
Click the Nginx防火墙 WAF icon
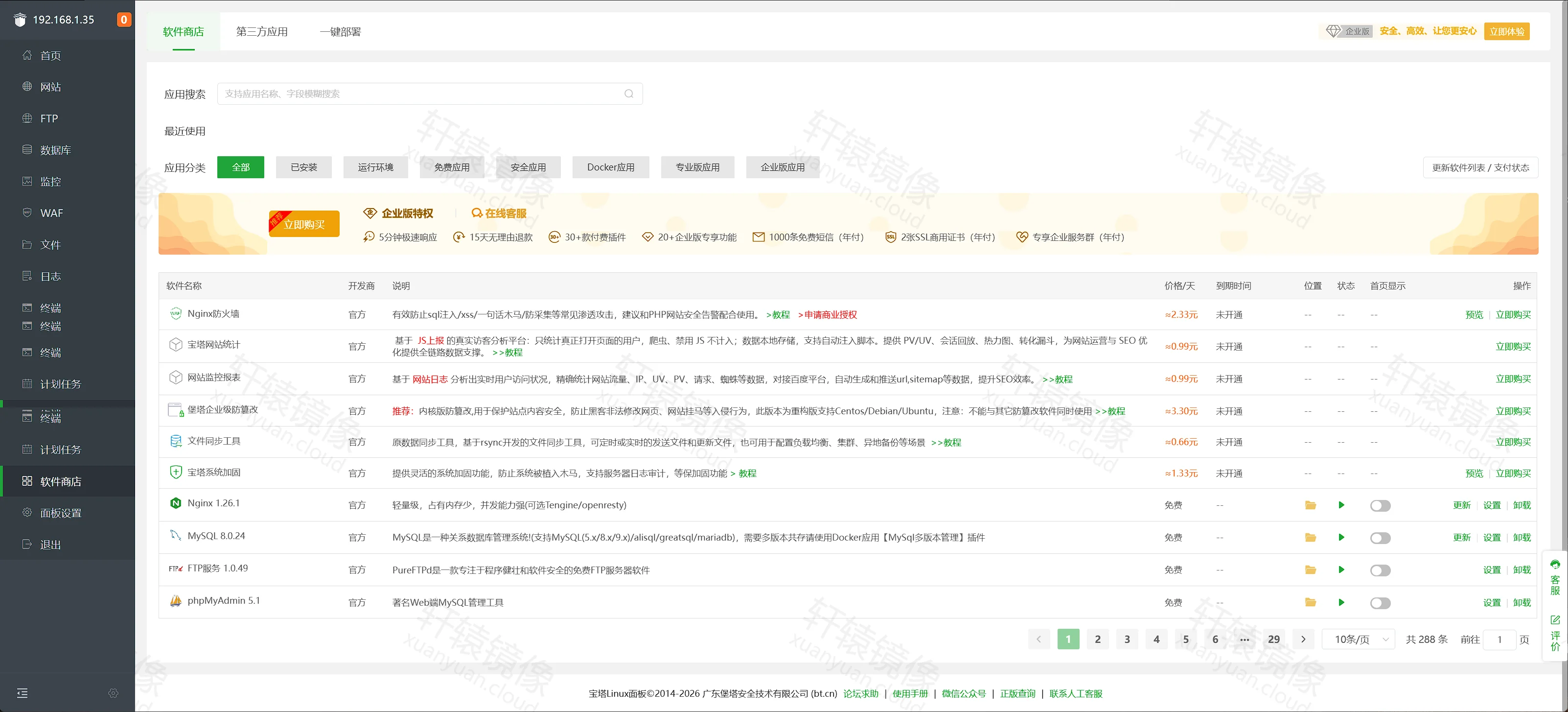coord(175,314)
